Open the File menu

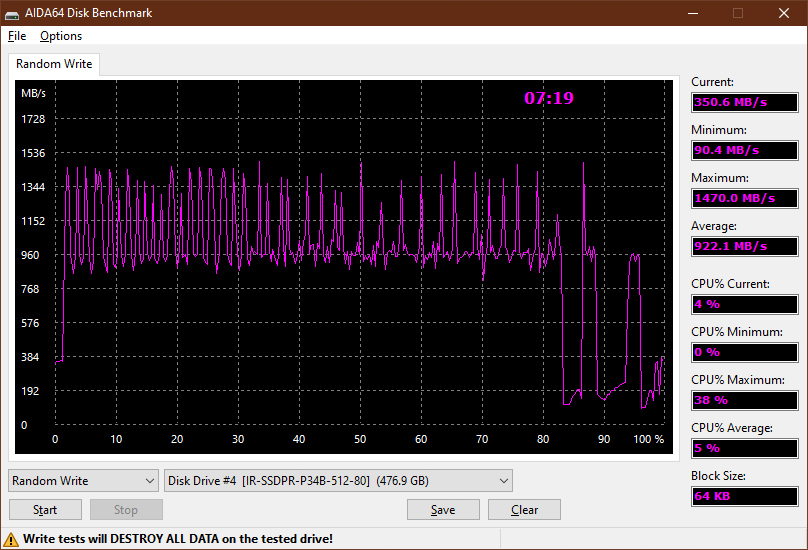point(17,36)
